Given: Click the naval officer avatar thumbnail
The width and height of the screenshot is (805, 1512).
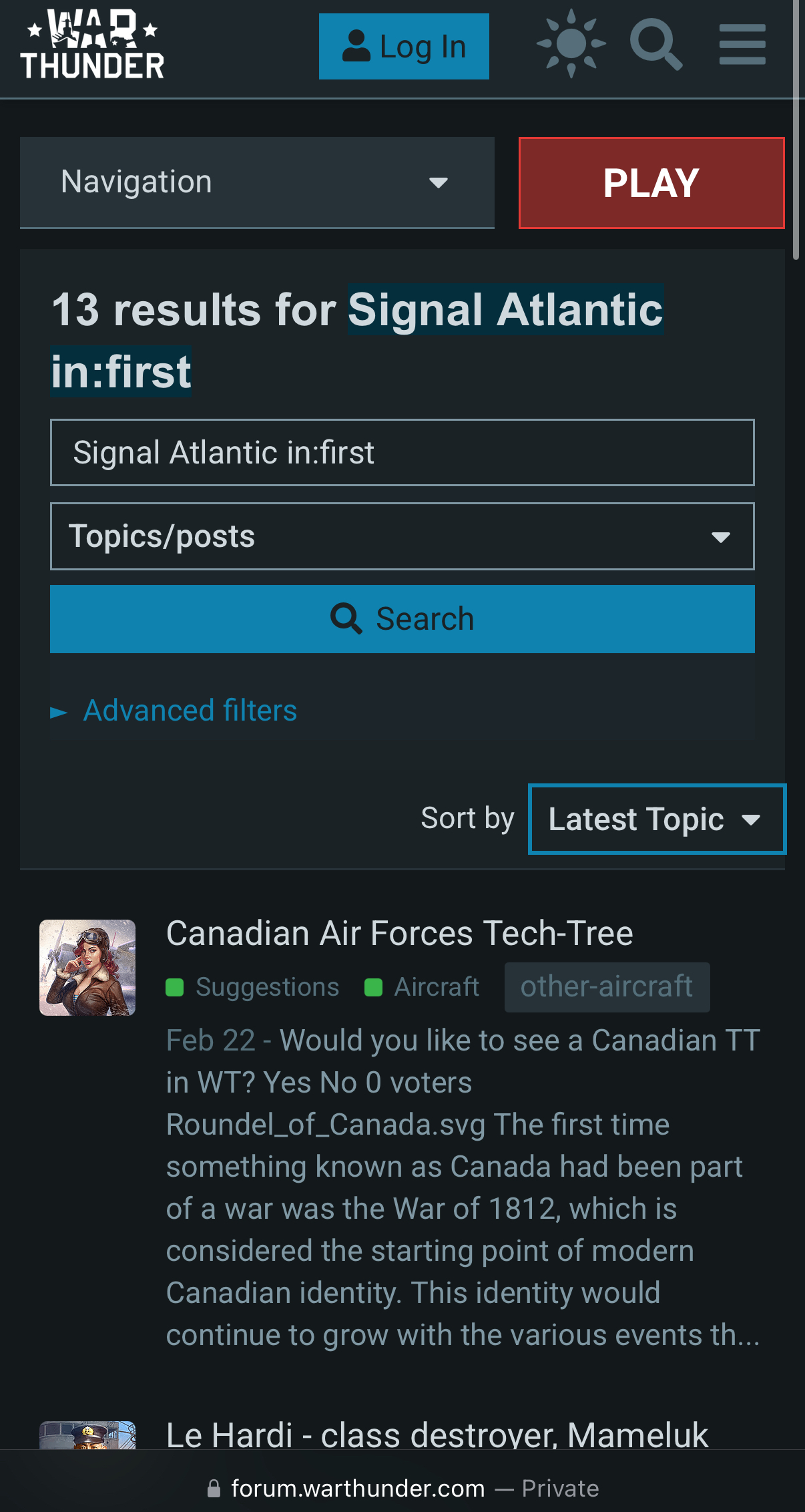Looking at the screenshot, I should (87, 1435).
